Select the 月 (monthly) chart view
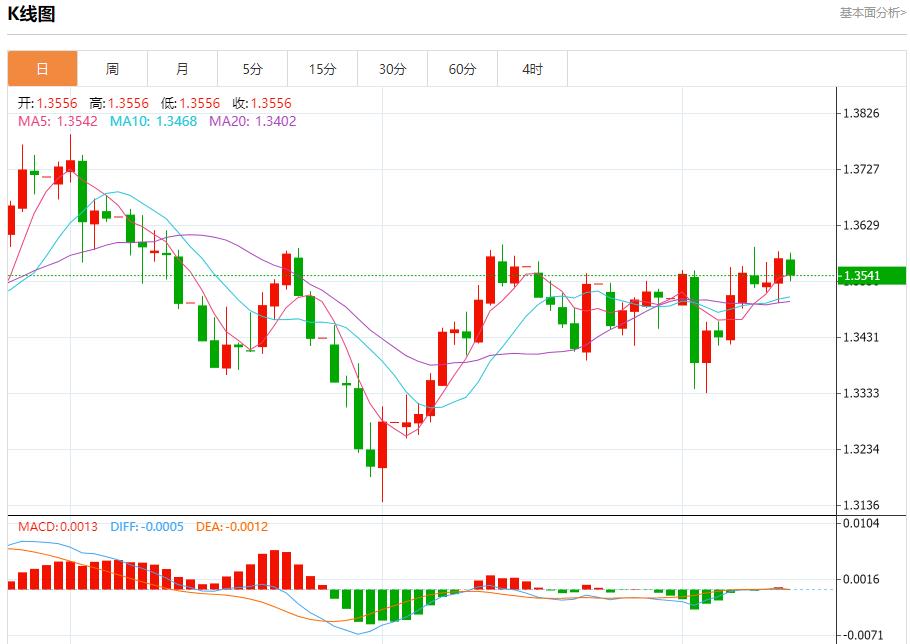Image resolution: width=910 pixels, height=644 pixels. click(182, 68)
